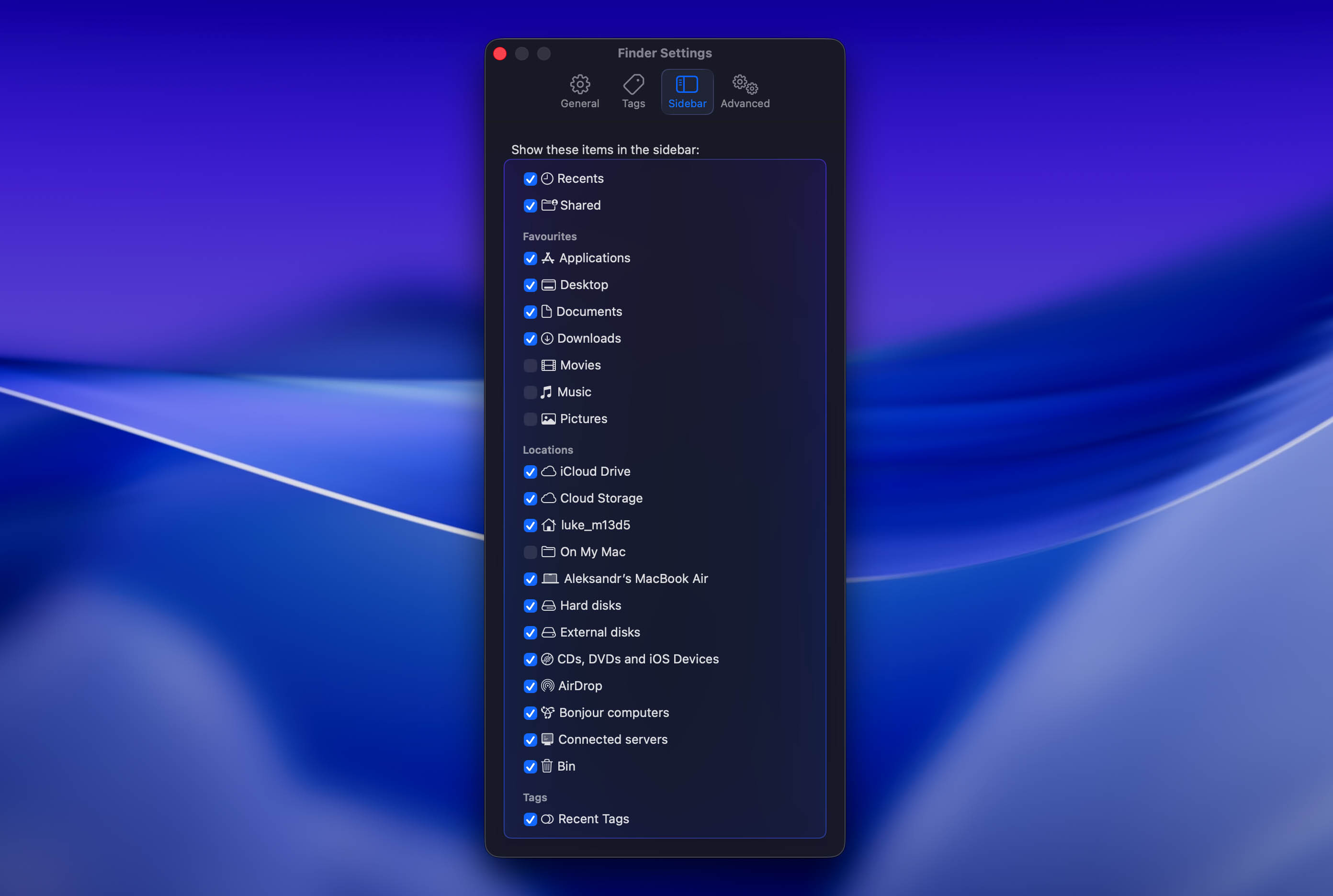Uncheck the Applications checkbox
1333x896 pixels.
[530, 258]
